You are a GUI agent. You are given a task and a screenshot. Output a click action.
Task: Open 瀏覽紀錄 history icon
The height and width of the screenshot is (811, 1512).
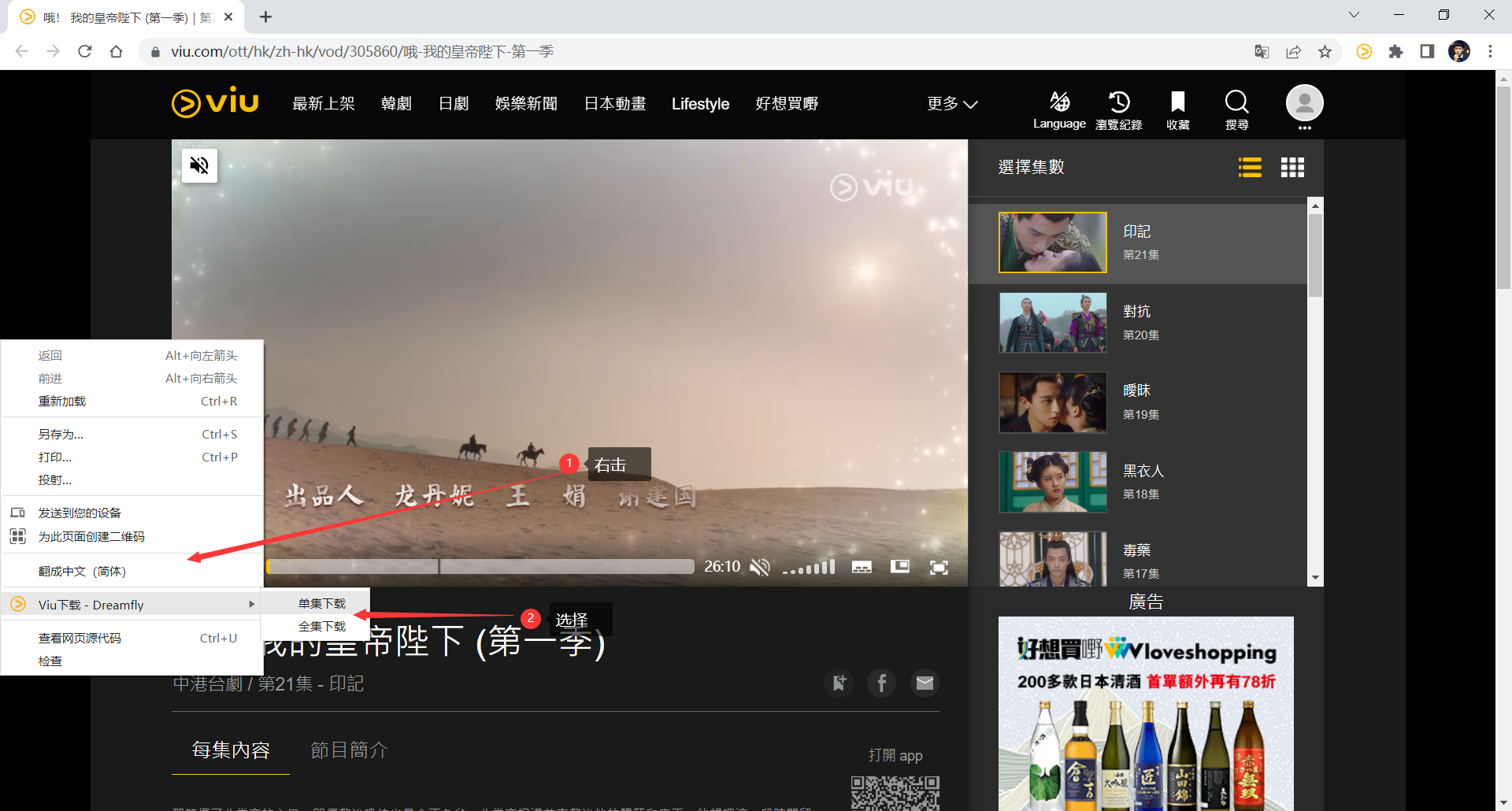click(x=1118, y=109)
